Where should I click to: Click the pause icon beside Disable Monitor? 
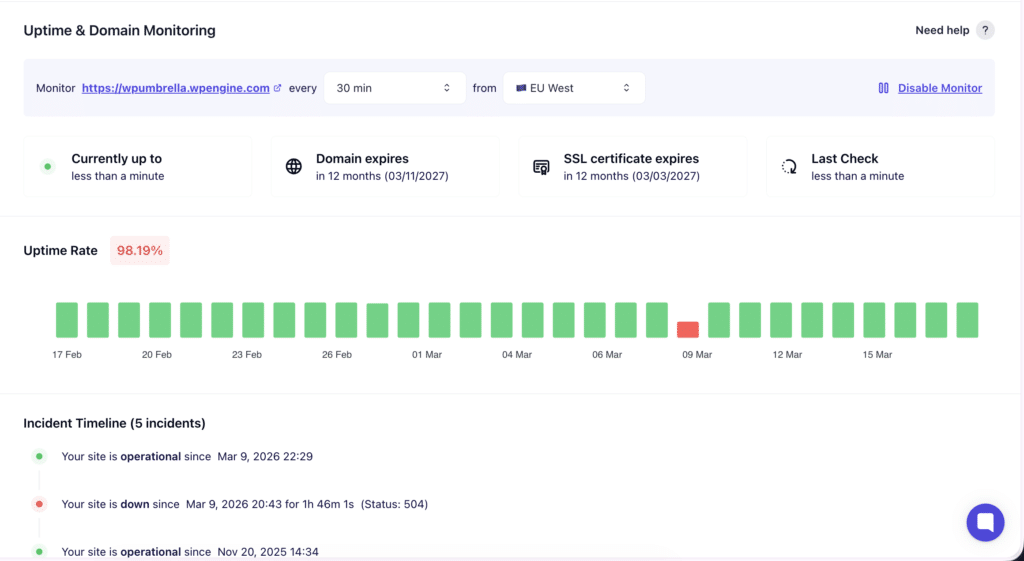883,88
